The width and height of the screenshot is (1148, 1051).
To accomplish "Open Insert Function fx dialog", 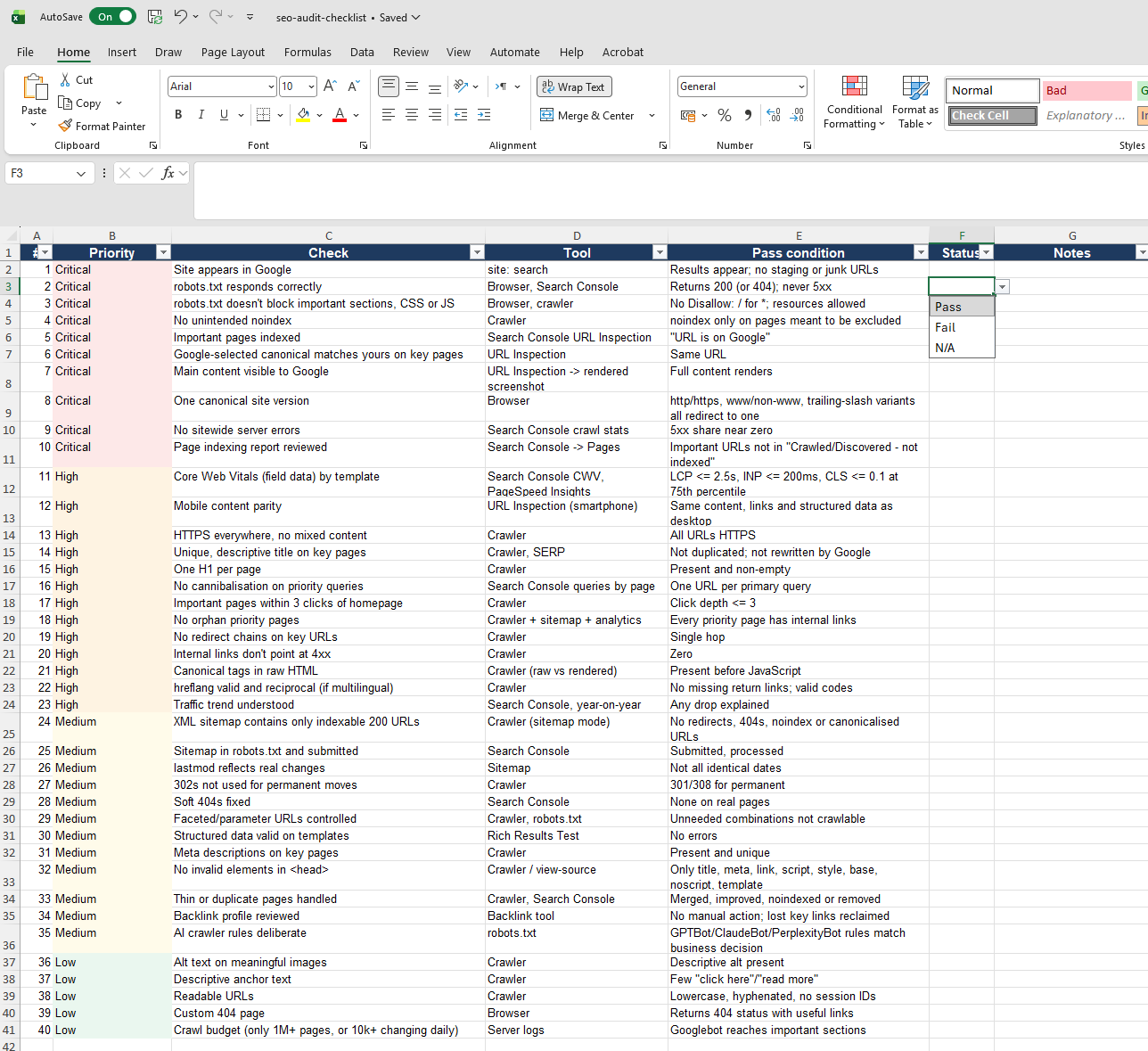I will [x=168, y=173].
